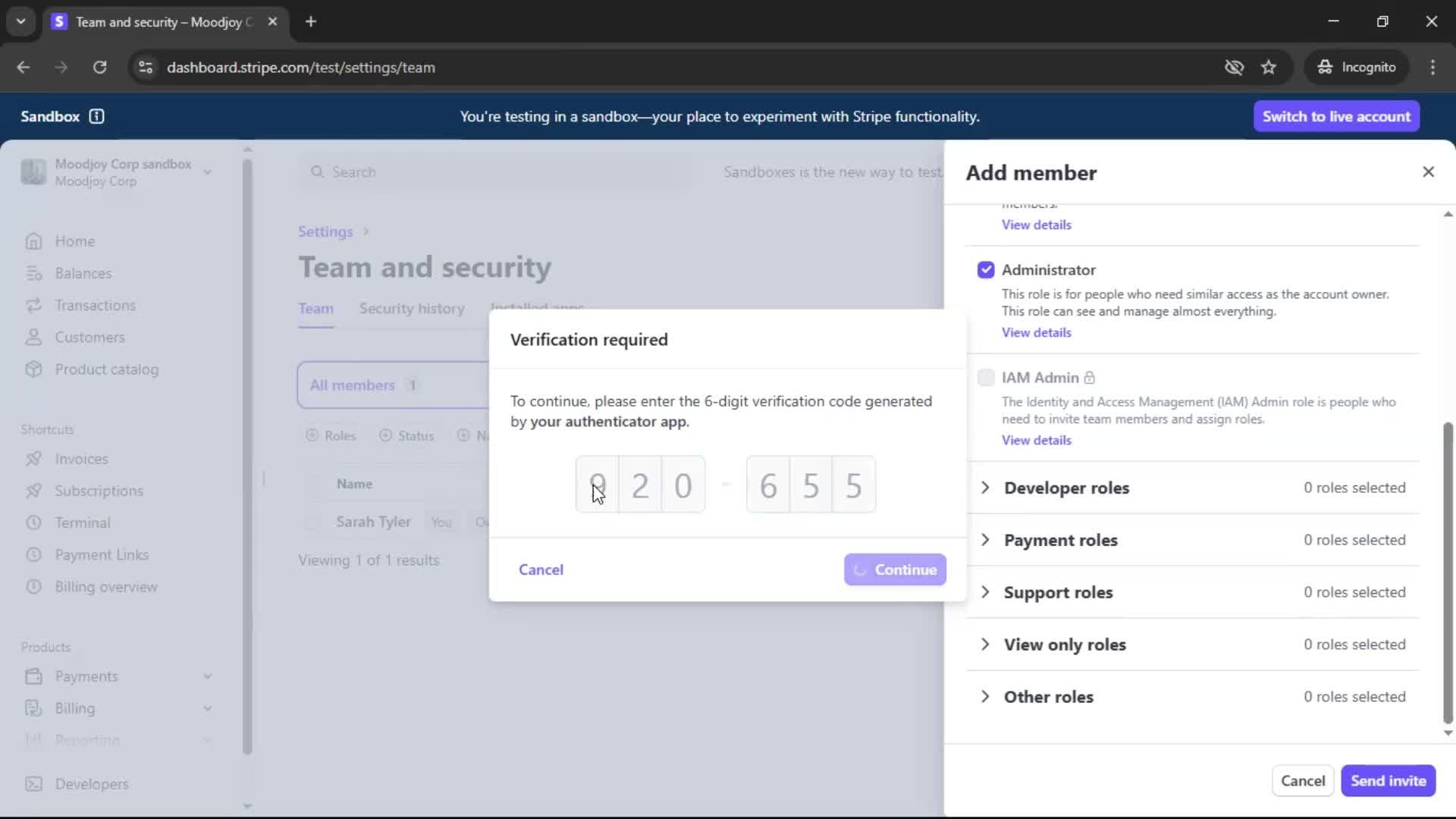Viewport: 1456px width, 819px height.
Task: Check the IAM Admin role checkbox
Action: tap(985, 378)
